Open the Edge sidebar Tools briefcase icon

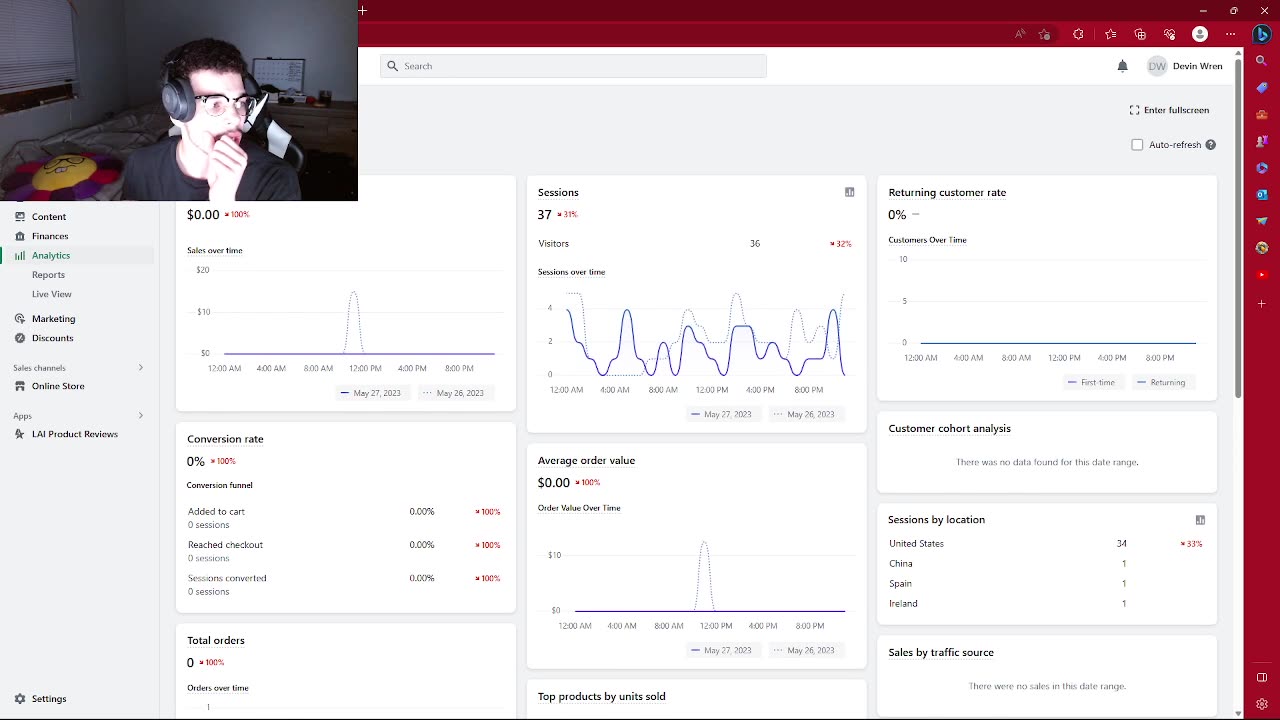[x=1262, y=115]
